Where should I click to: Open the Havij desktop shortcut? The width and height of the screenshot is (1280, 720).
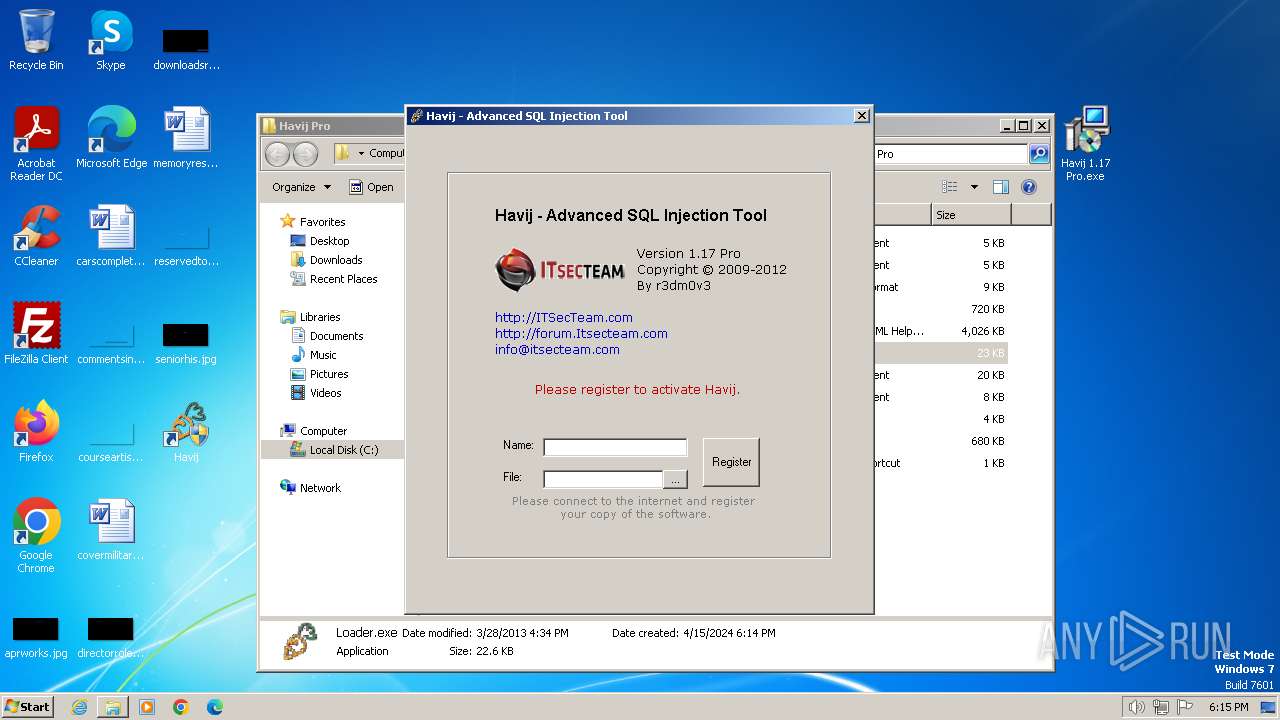(186, 431)
